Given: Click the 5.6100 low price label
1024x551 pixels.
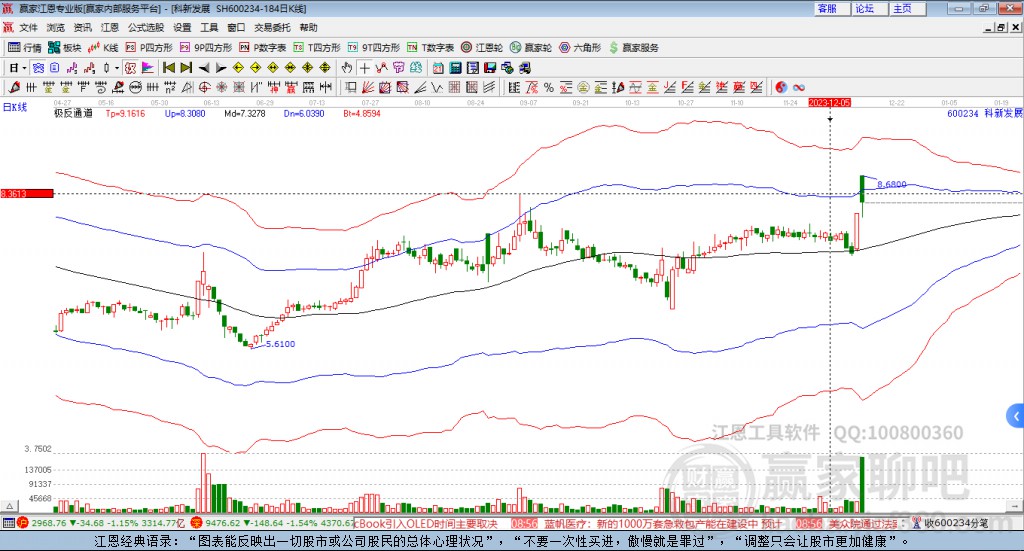Looking at the screenshot, I should pos(280,344).
